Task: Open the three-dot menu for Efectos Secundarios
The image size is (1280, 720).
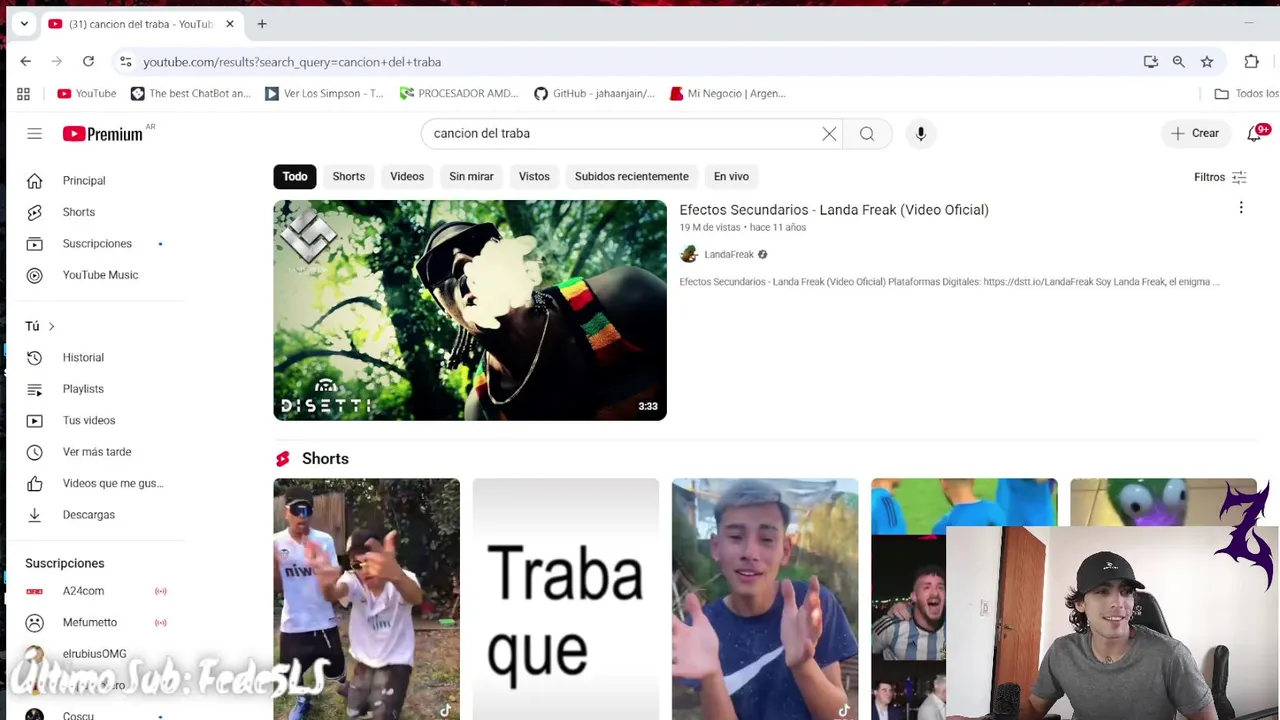Action: [1241, 208]
